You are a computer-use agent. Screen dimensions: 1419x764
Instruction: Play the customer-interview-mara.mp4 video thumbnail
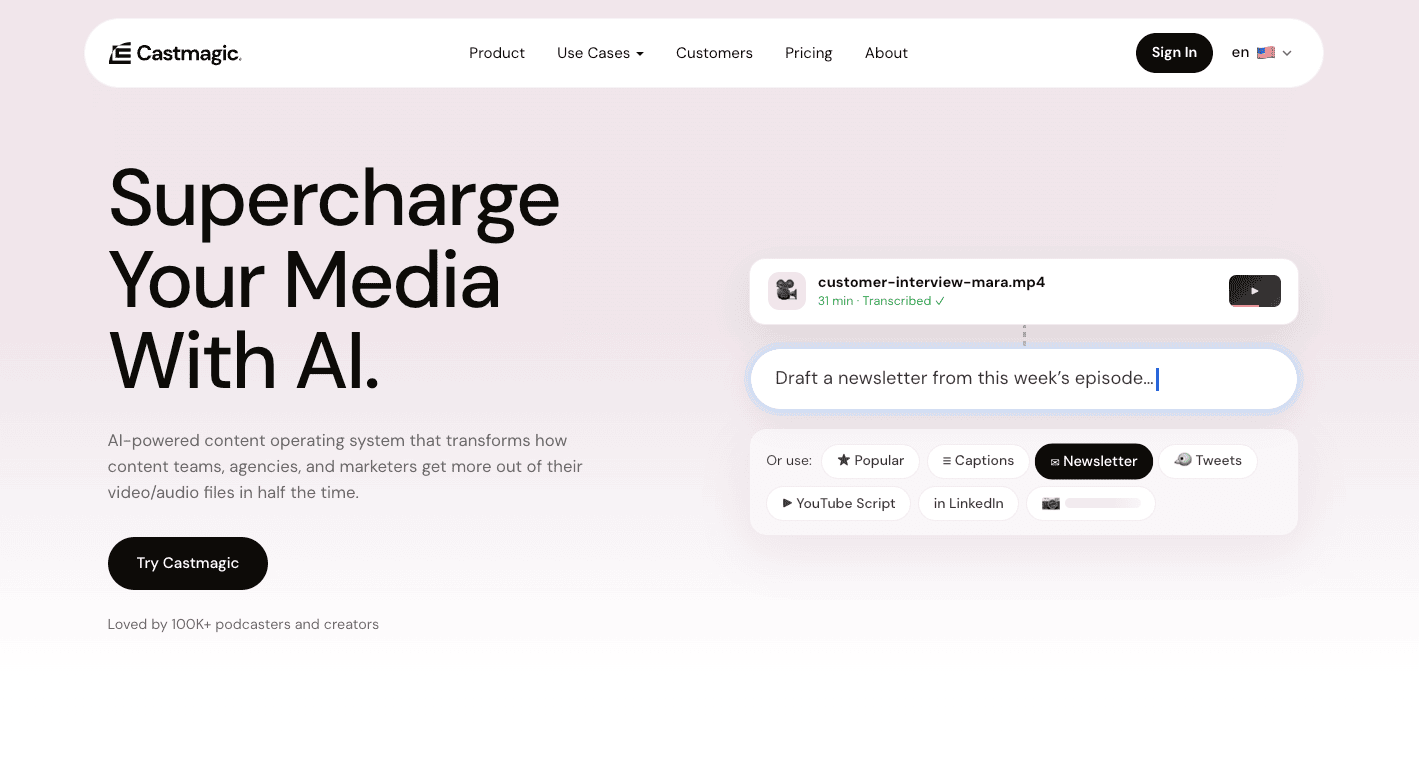pyautogui.click(x=1255, y=291)
